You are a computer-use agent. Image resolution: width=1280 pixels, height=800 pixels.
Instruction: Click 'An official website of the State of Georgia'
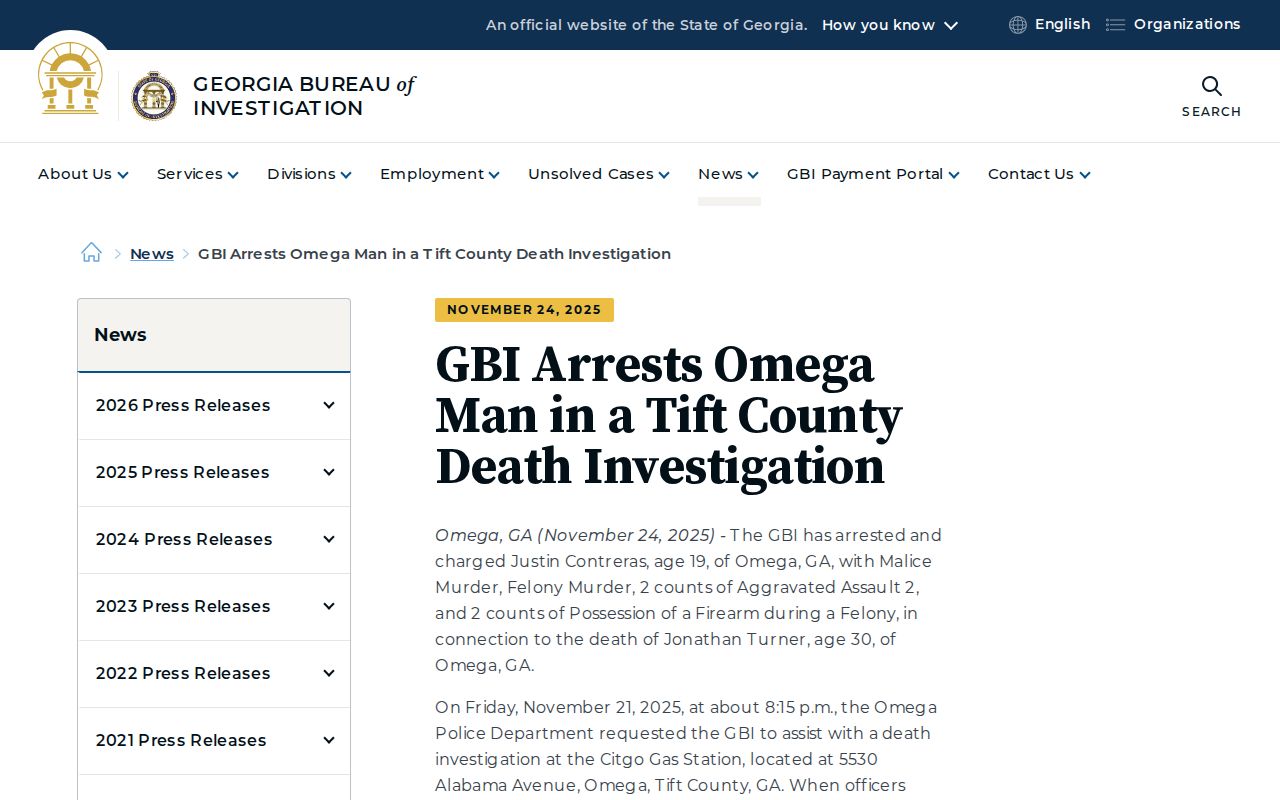pos(647,25)
